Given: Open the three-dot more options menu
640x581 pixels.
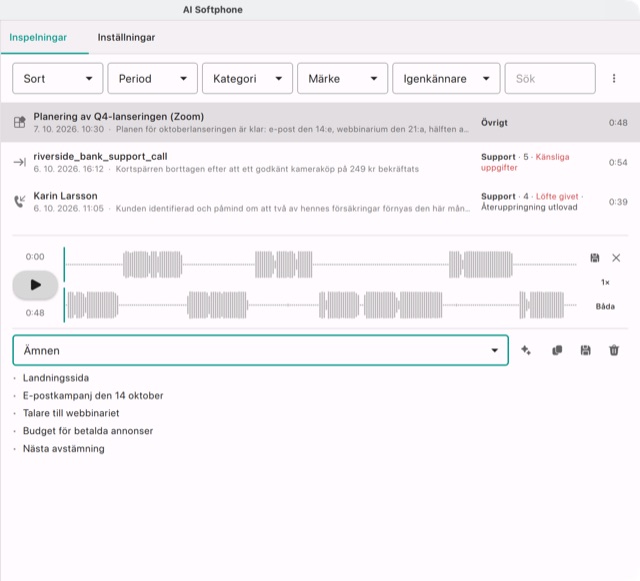Looking at the screenshot, I should click(614, 78).
